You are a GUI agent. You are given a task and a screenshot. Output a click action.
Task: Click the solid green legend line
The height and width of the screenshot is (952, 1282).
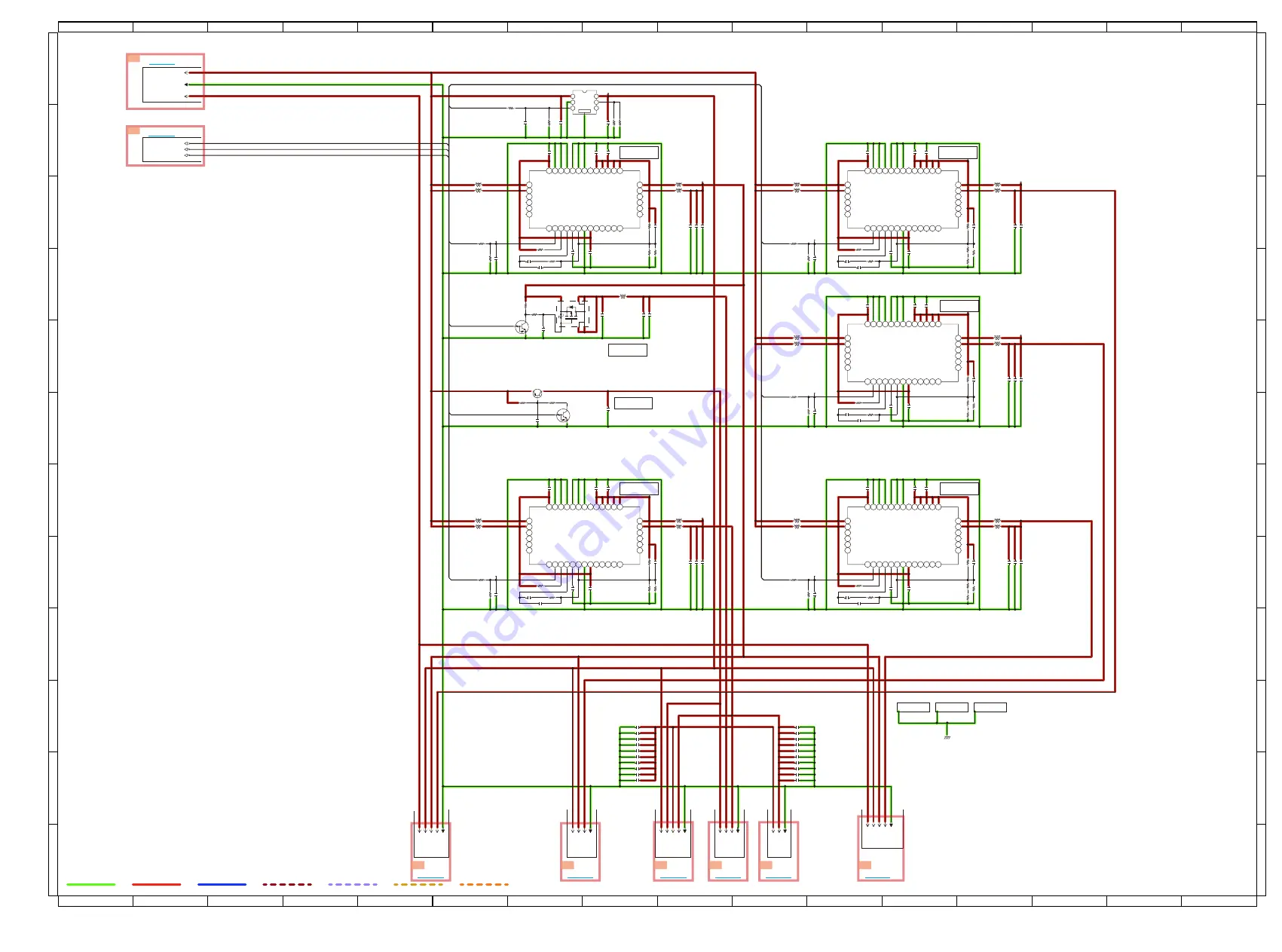pos(91,884)
